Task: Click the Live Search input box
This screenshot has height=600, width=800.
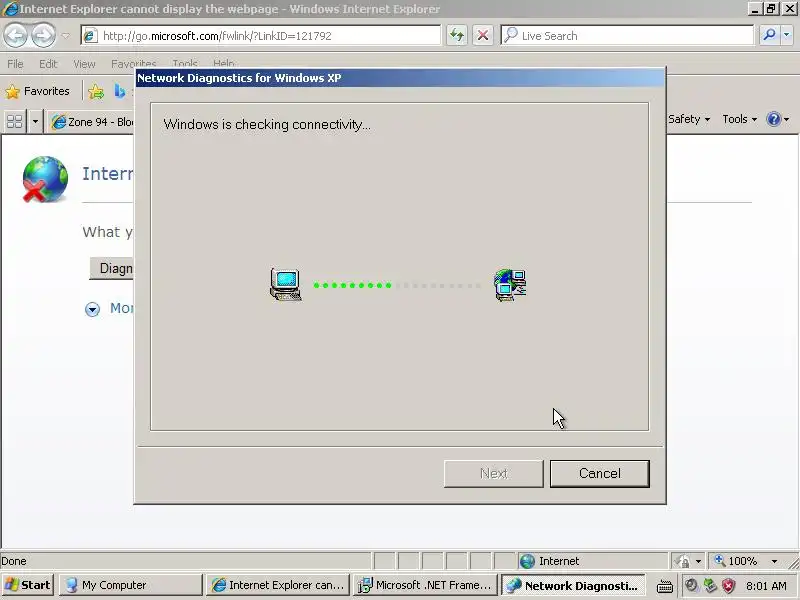Action: pos(627,36)
